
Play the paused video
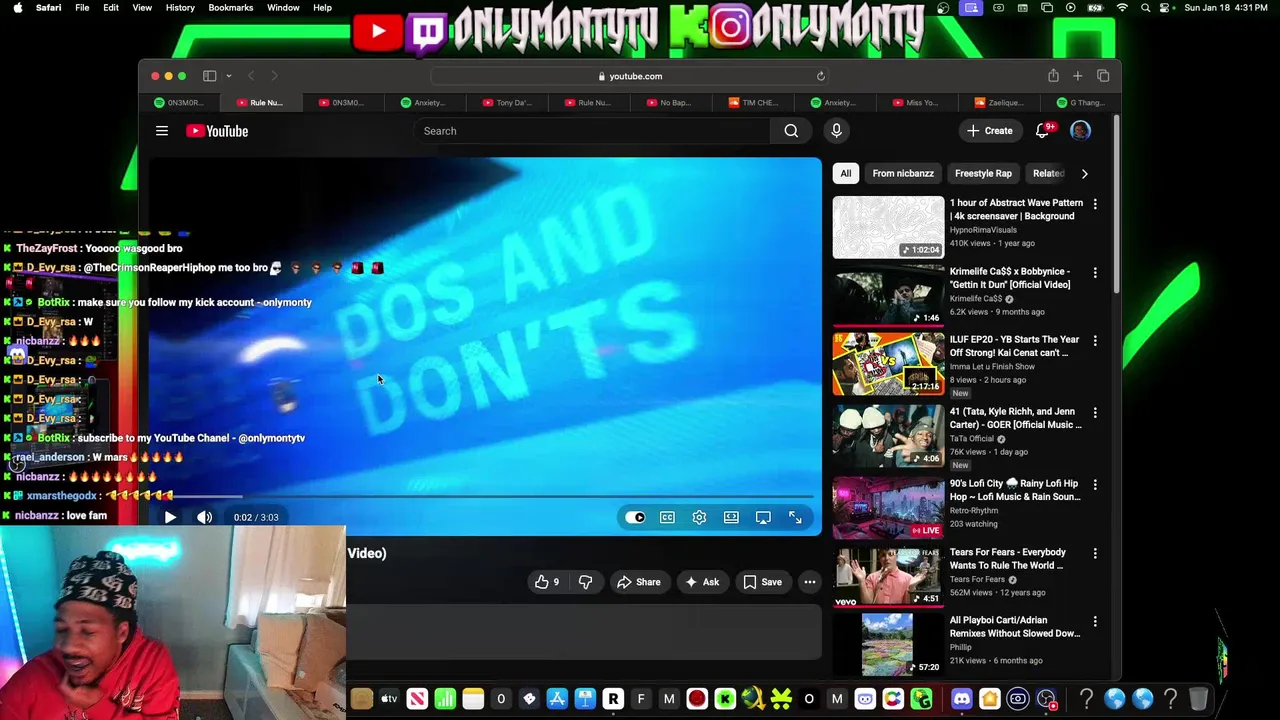tap(170, 517)
